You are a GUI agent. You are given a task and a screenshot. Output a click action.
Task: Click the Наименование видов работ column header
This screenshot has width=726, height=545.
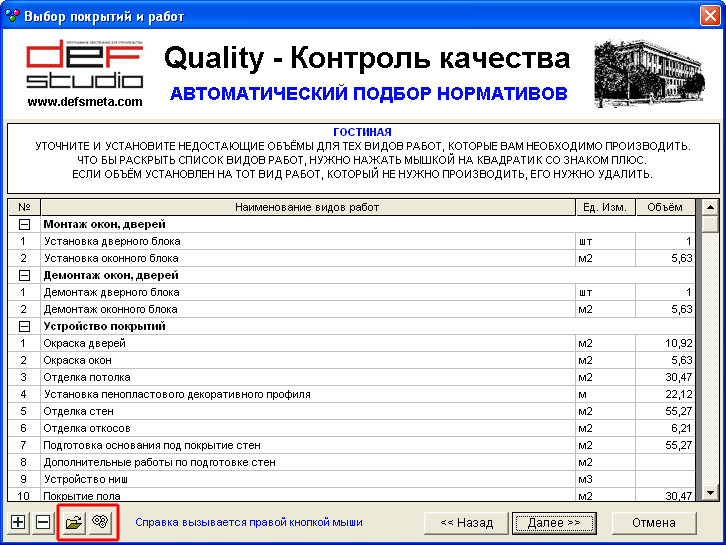(x=306, y=207)
